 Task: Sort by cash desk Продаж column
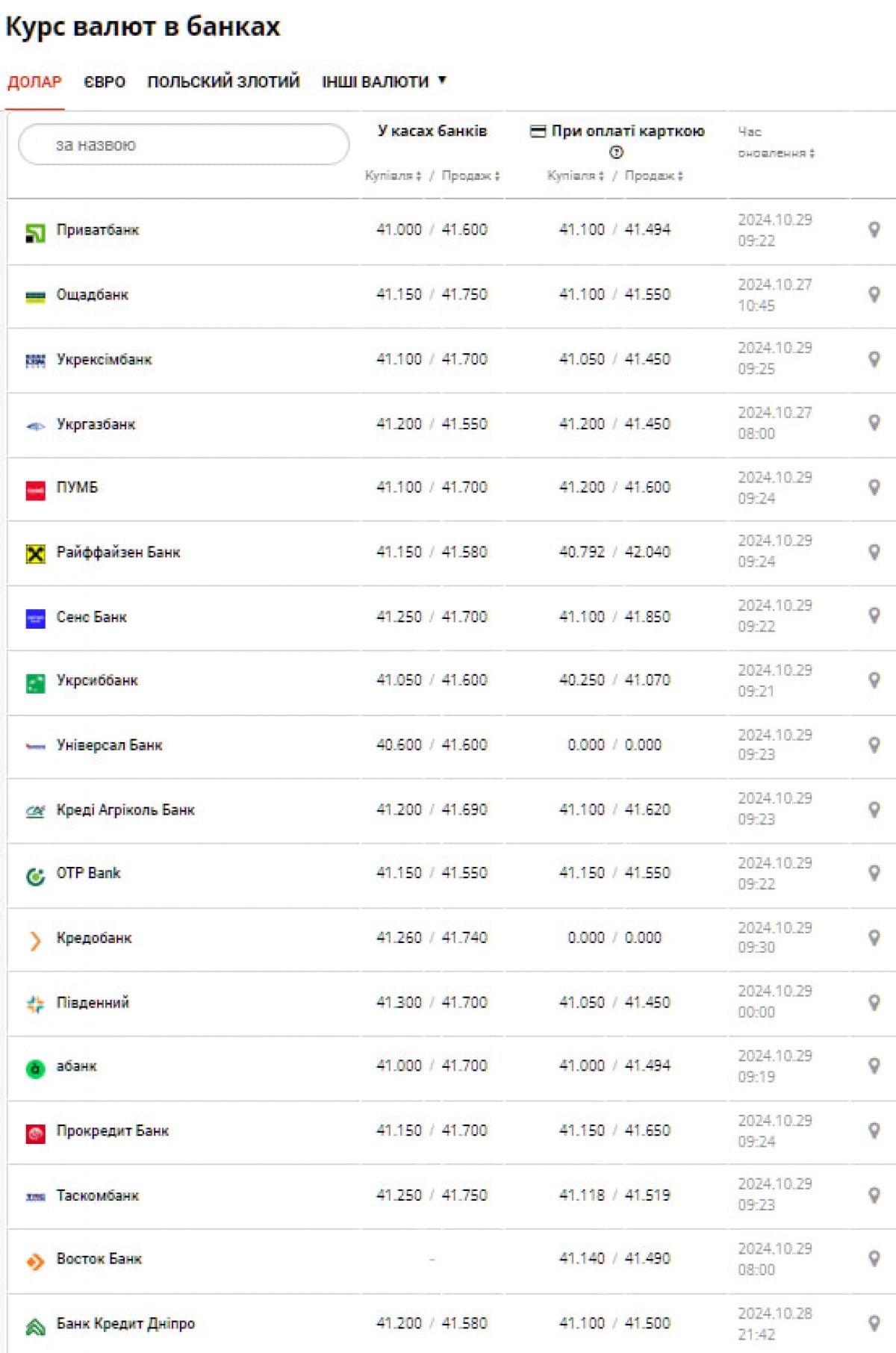pos(470,175)
